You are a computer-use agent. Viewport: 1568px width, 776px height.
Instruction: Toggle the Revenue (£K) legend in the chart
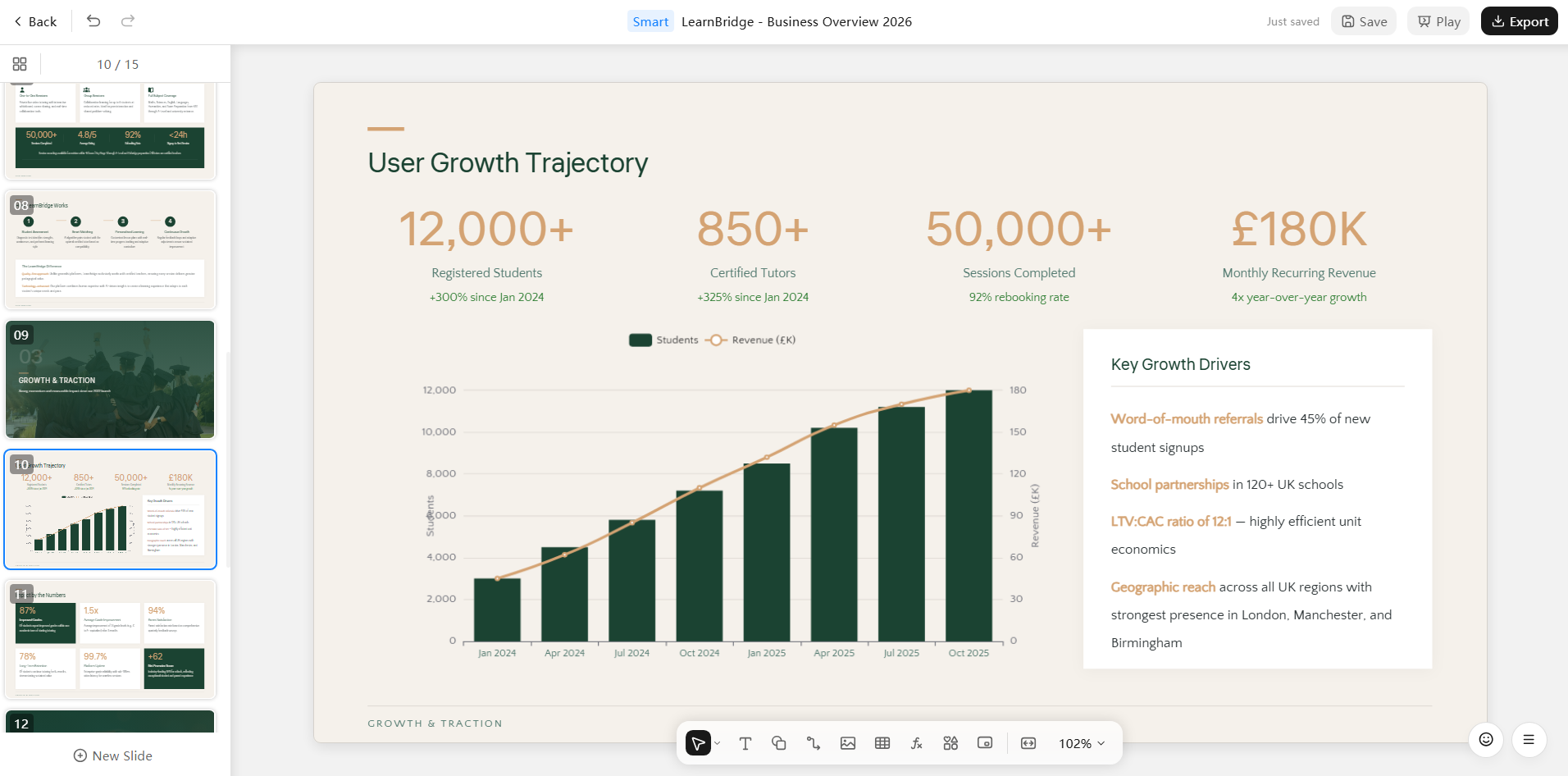(750, 340)
